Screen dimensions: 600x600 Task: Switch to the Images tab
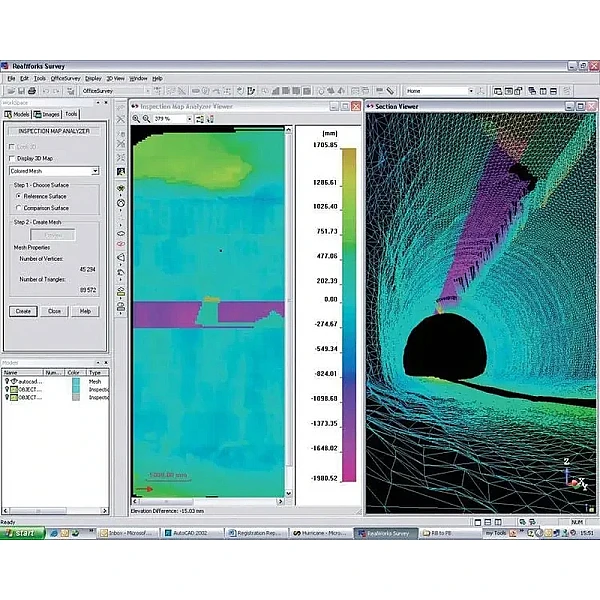(x=44, y=114)
